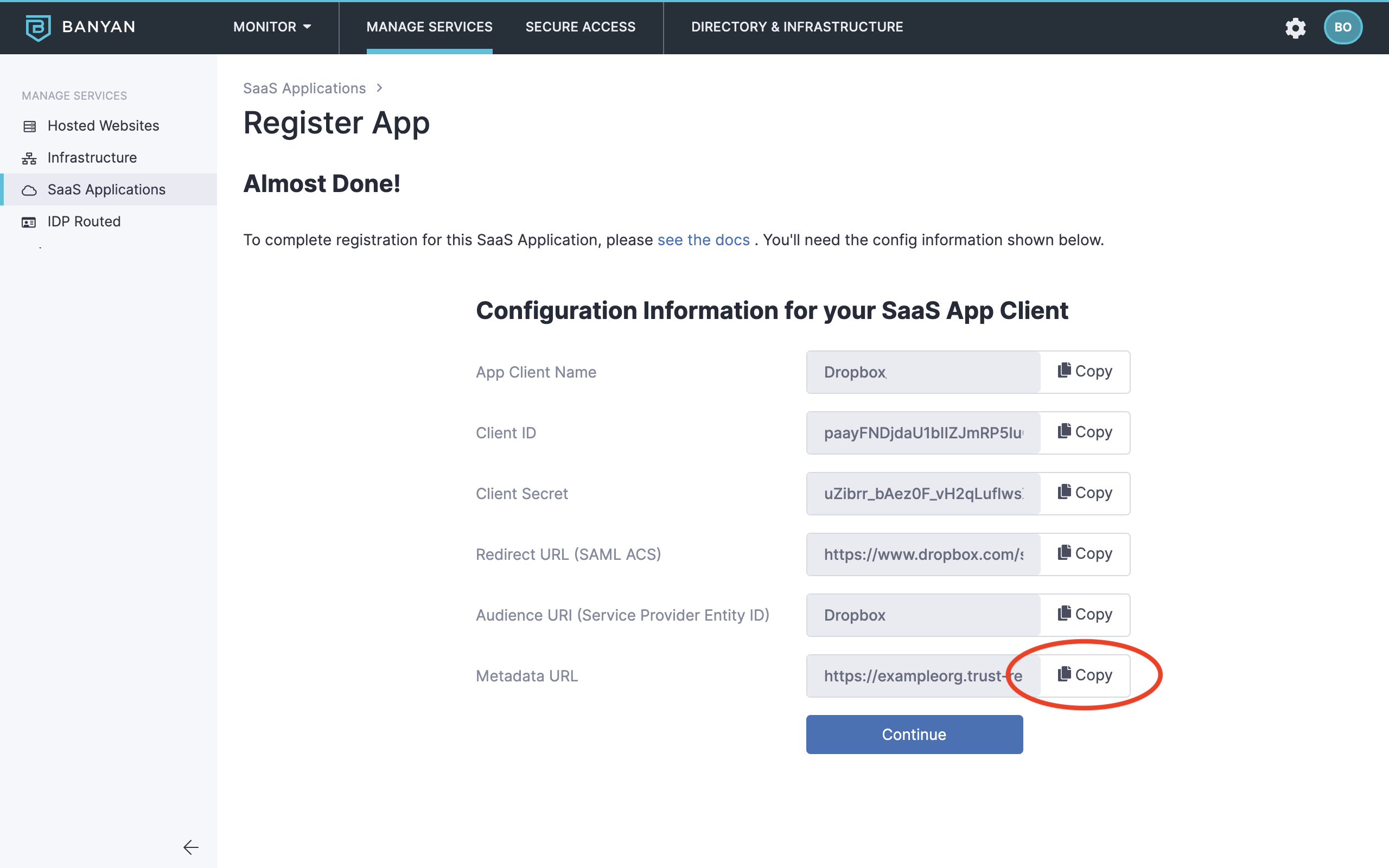Collapse sidebar with the left arrow
Viewport: 1389px width, 868px height.
coord(190,847)
